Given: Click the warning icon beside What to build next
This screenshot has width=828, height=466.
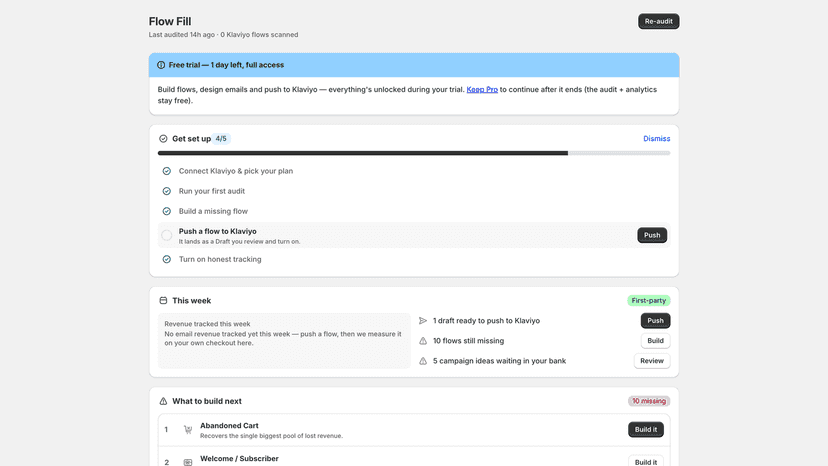Looking at the screenshot, I should [163, 401].
